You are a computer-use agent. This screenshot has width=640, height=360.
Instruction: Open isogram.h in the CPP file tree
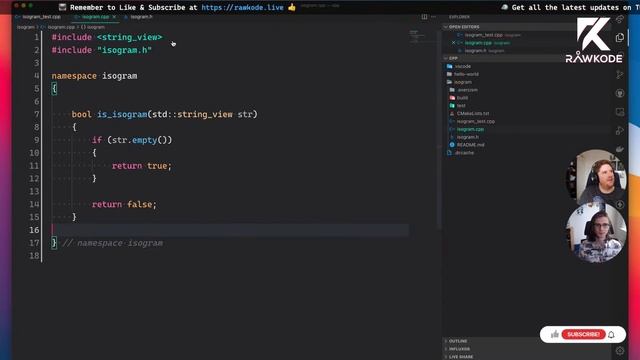click(x=467, y=137)
